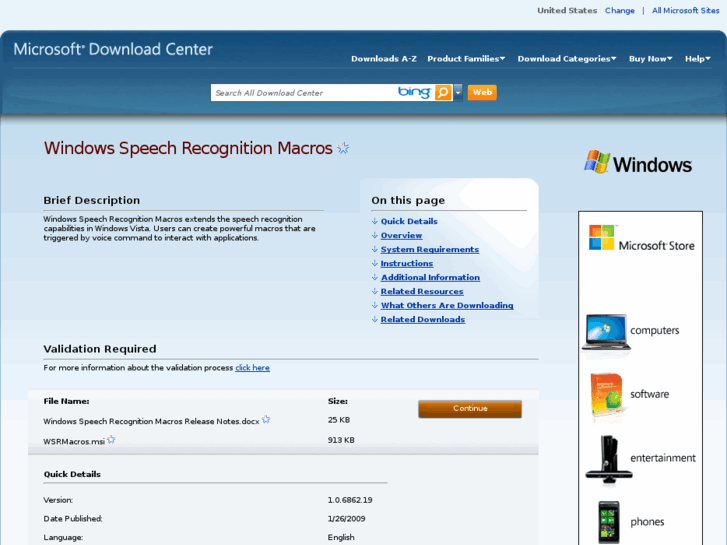Image resolution: width=727 pixels, height=545 pixels.
Task: Click the Microsoft Download Center logo
Action: click(113, 49)
